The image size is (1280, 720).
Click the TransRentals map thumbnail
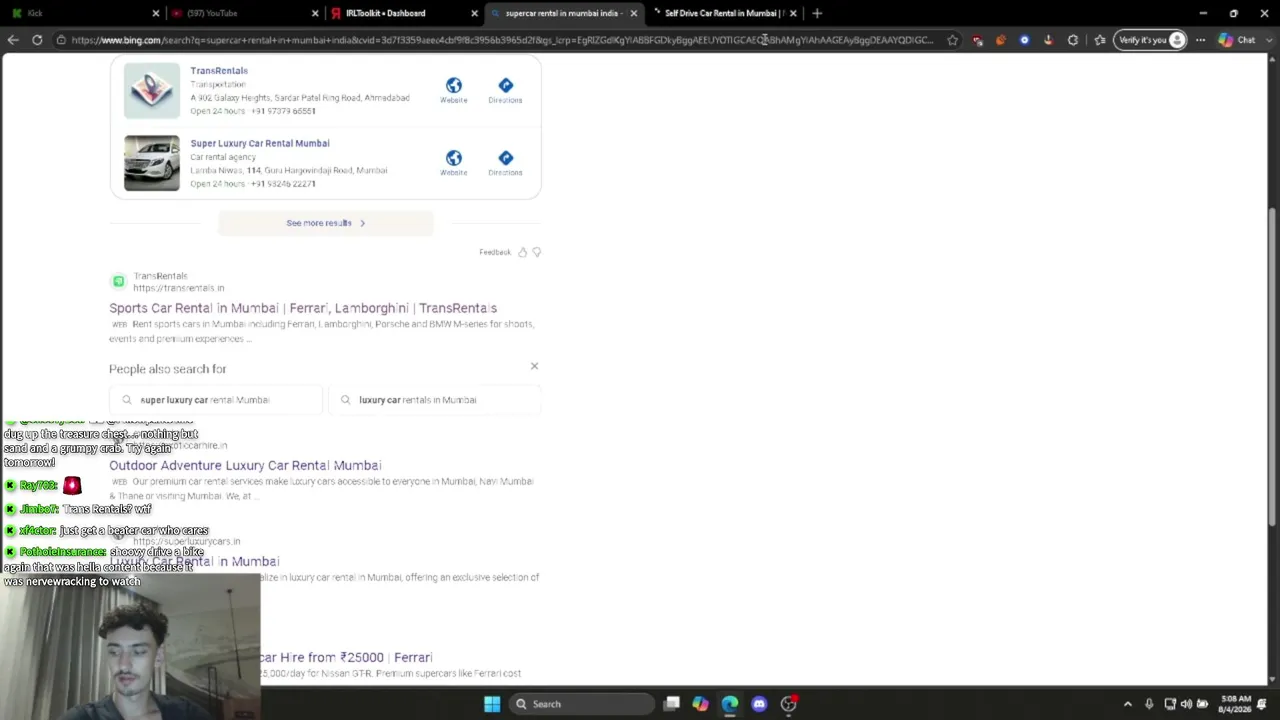click(152, 90)
